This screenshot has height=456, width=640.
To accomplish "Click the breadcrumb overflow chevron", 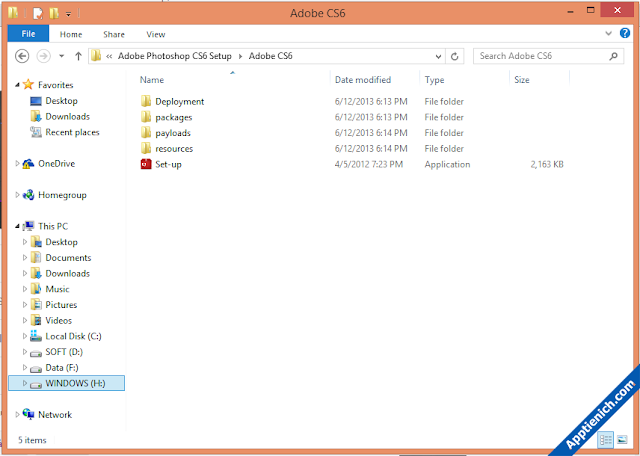I will [109, 56].
